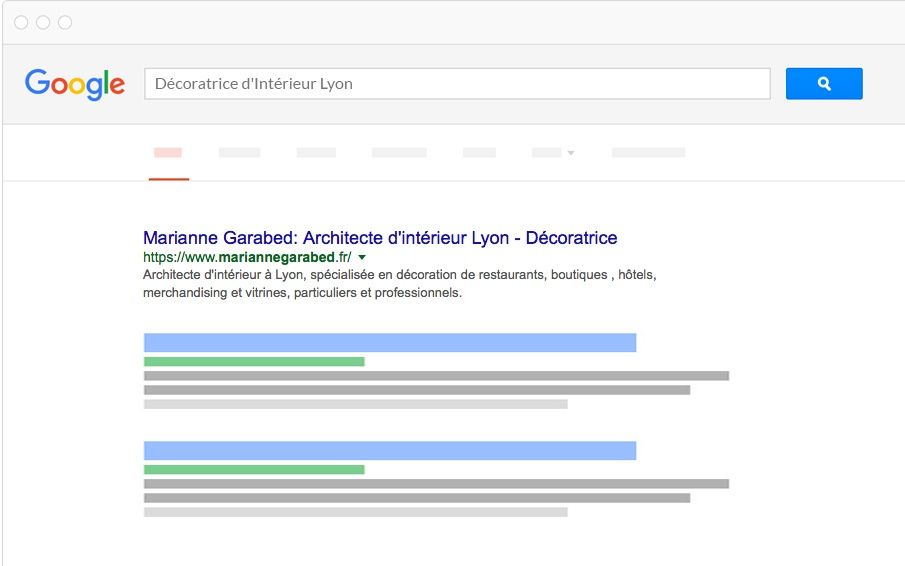Screen dimensions: 905x566
Task: Click snippet text starting with Architecte d'intérieur à Lyon
Action: coord(399,283)
